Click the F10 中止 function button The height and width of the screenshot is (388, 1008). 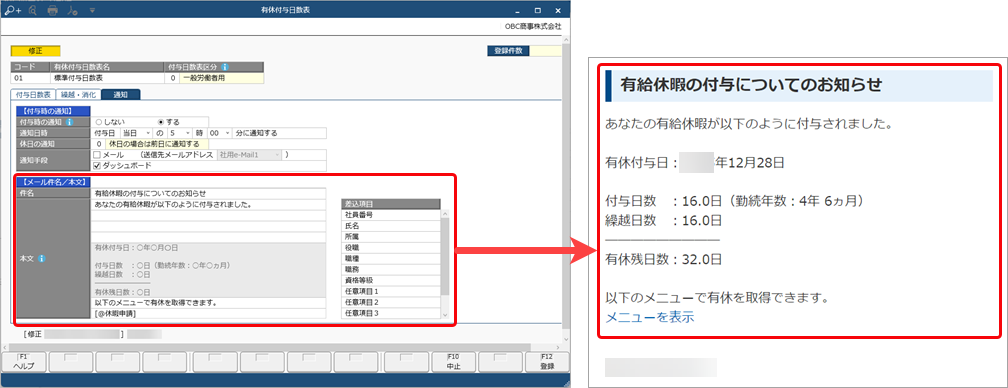click(x=455, y=362)
